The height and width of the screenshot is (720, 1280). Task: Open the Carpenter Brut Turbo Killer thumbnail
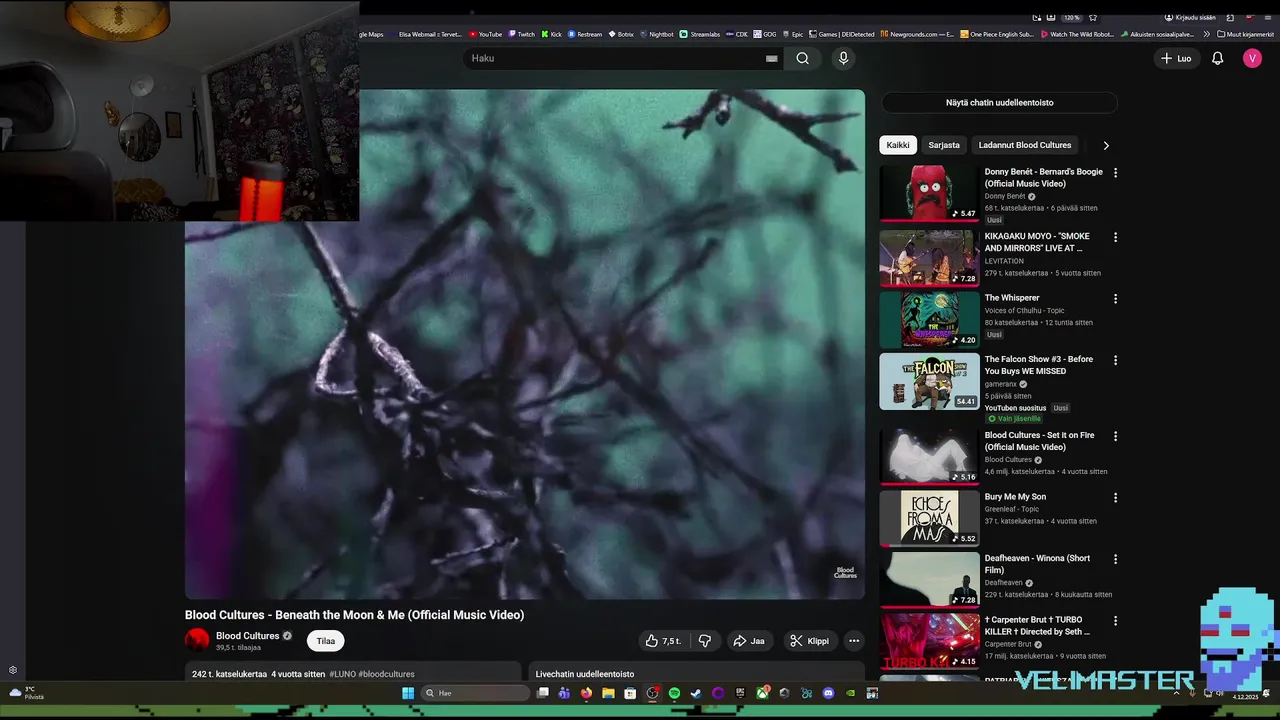[x=929, y=641]
